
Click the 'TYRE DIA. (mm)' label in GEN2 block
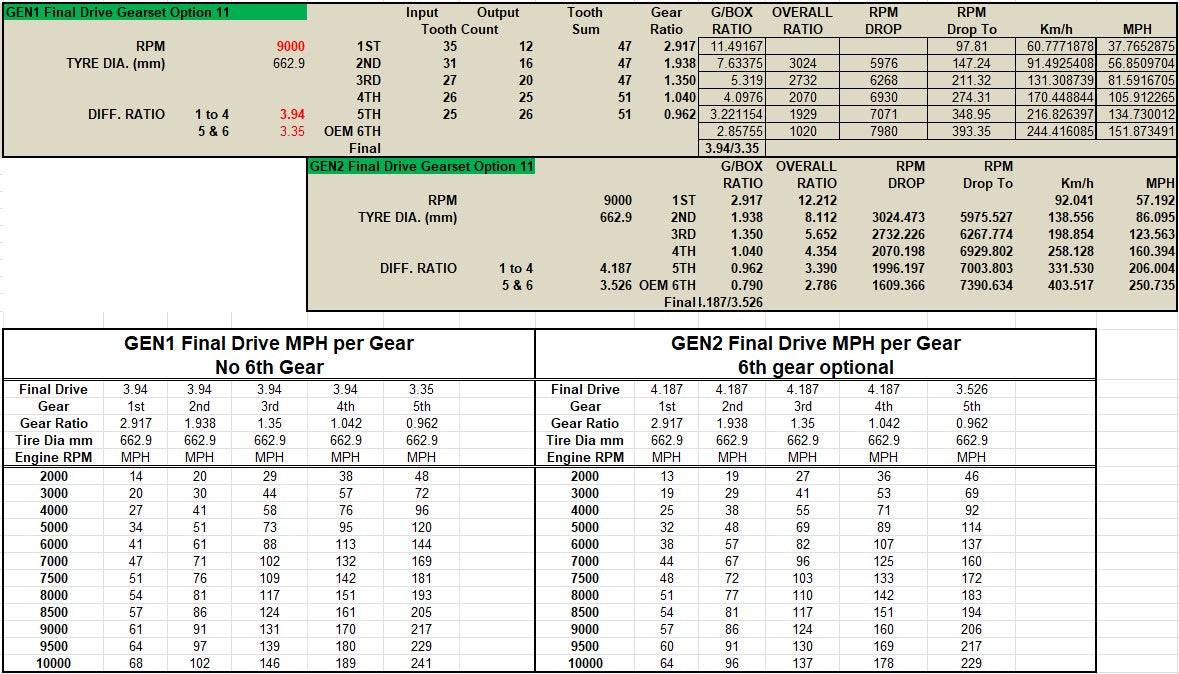pos(408,217)
